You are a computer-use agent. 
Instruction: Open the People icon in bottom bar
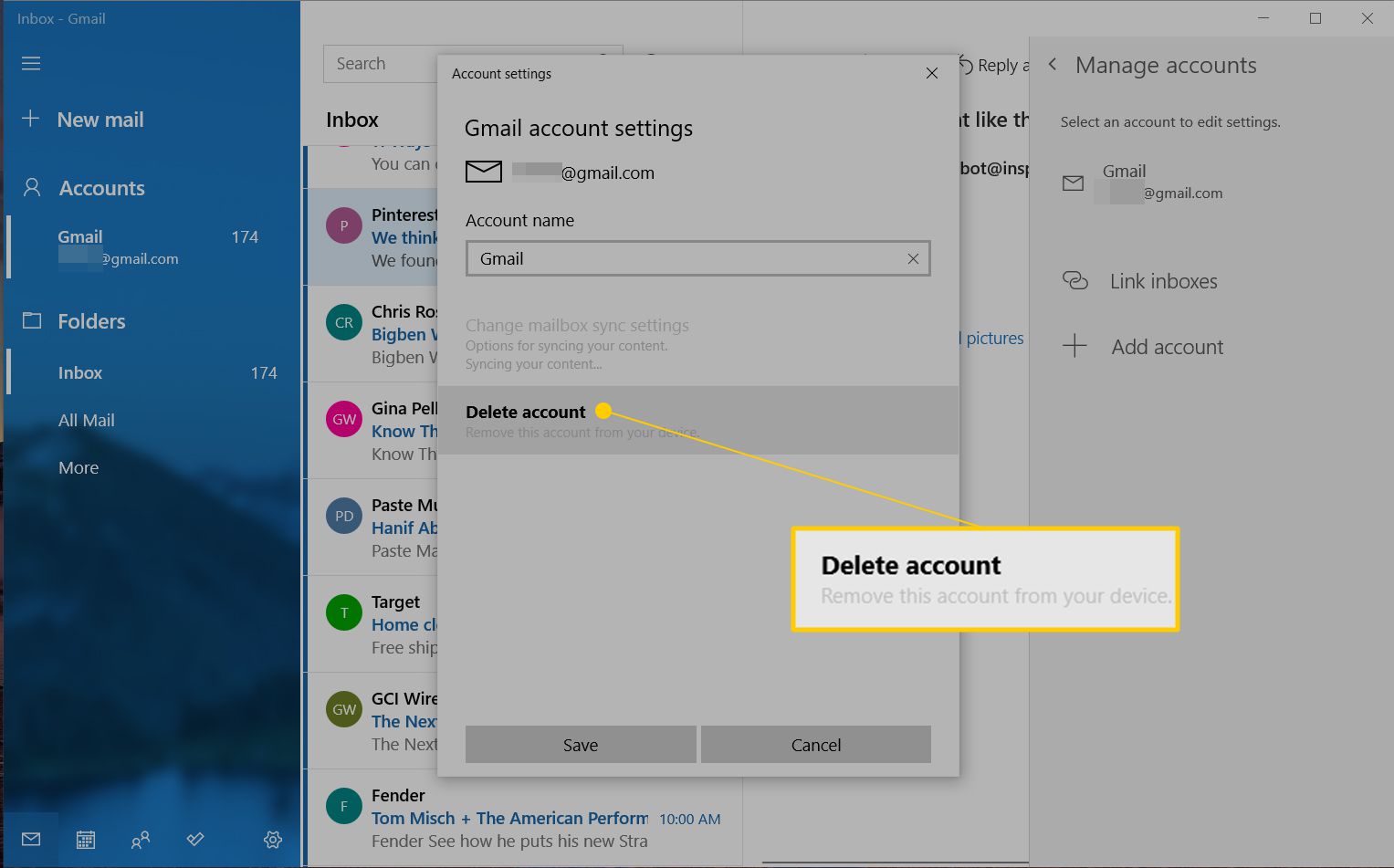[x=141, y=840]
